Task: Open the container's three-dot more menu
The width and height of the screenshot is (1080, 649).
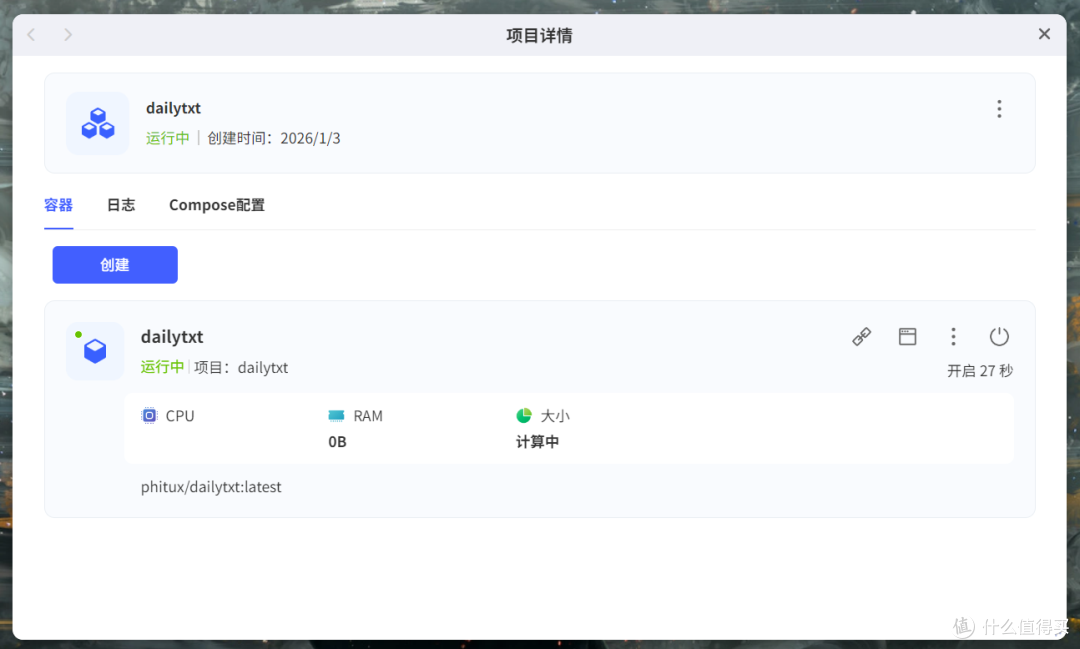Action: click(x=953, y=336)
